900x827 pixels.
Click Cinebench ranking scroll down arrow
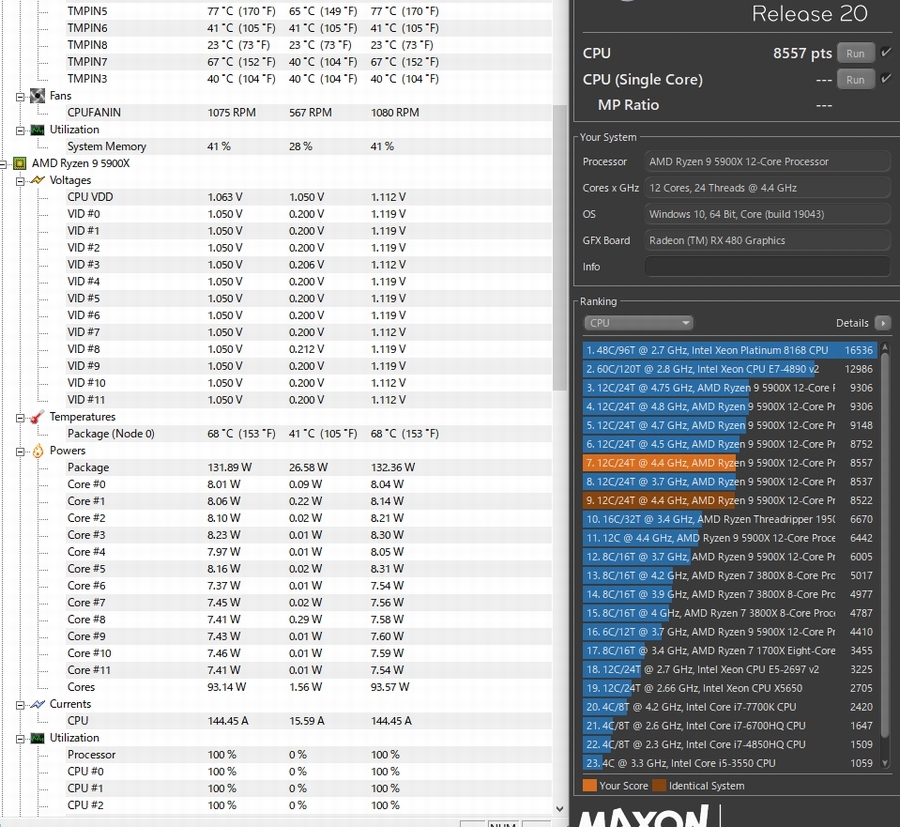[x=885, y=763]
